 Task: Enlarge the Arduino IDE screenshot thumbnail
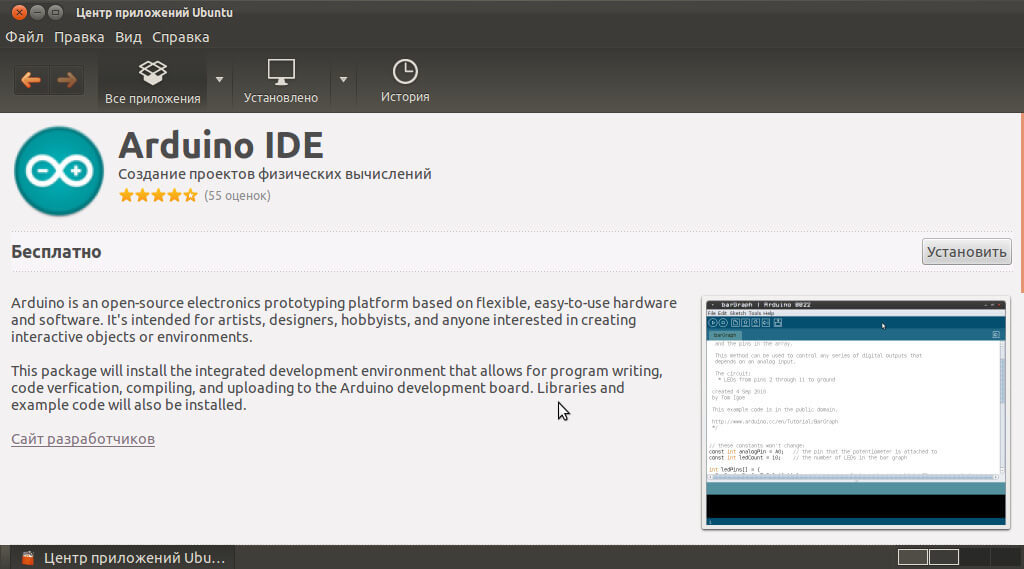tap(856, 413)
